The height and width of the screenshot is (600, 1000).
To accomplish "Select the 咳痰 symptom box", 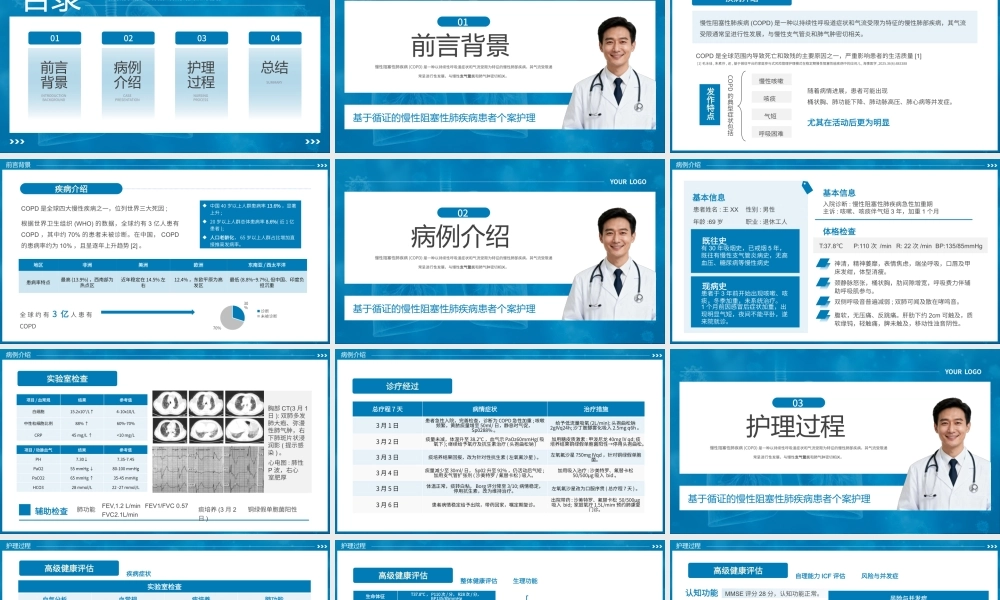I will tap(771, 98).
